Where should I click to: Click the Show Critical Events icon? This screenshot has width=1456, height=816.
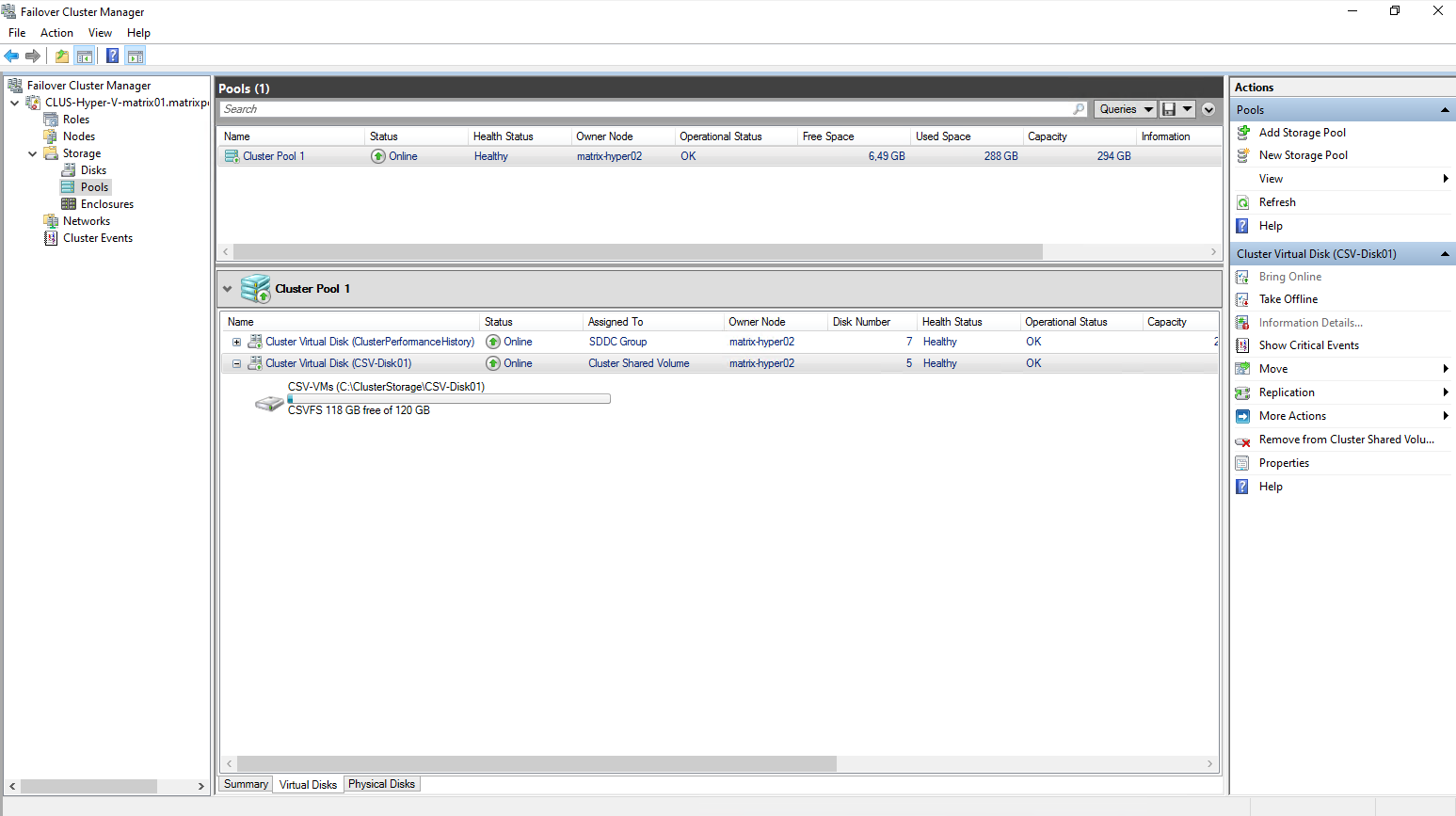click(1243, 345)
